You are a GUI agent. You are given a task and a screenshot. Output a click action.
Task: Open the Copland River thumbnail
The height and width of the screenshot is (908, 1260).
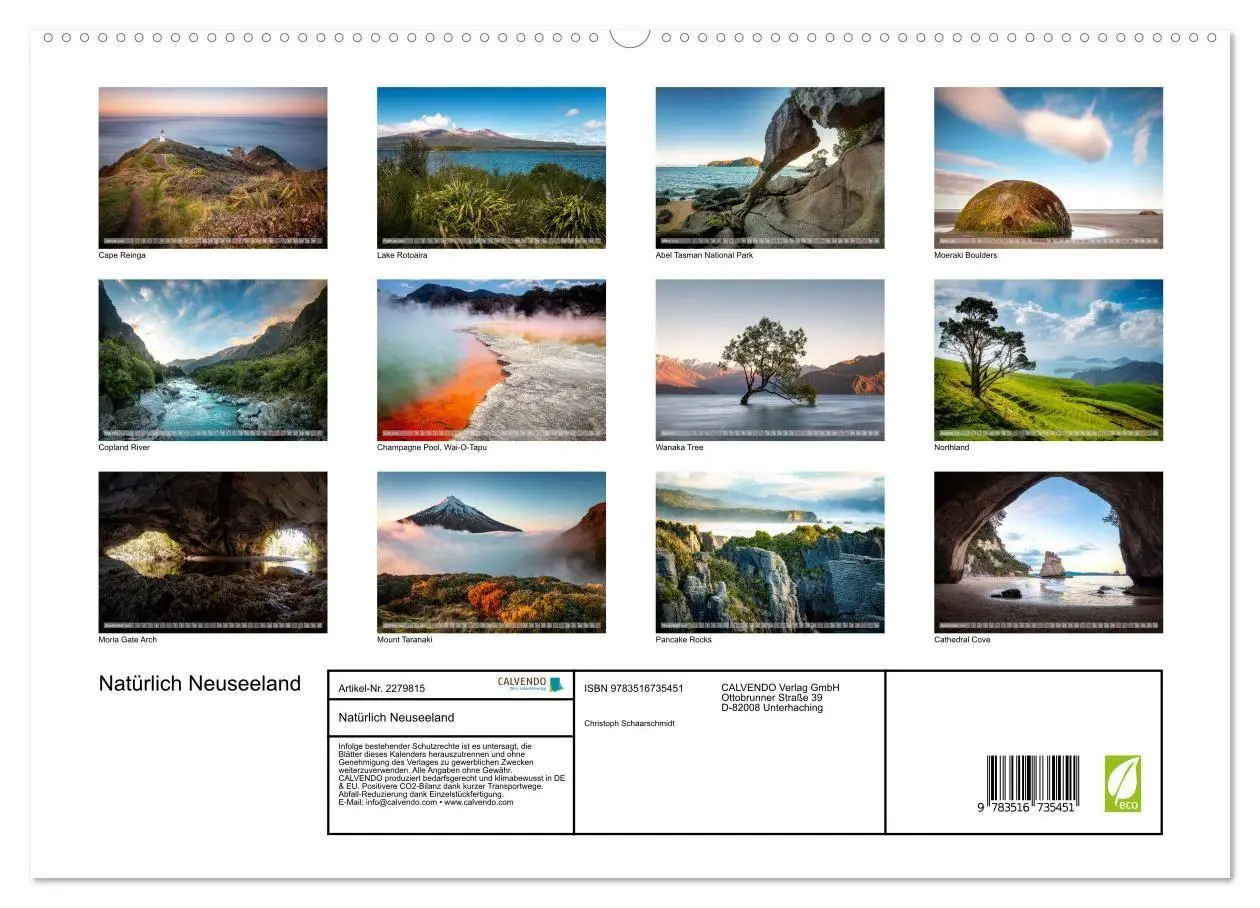pos(213,360)
